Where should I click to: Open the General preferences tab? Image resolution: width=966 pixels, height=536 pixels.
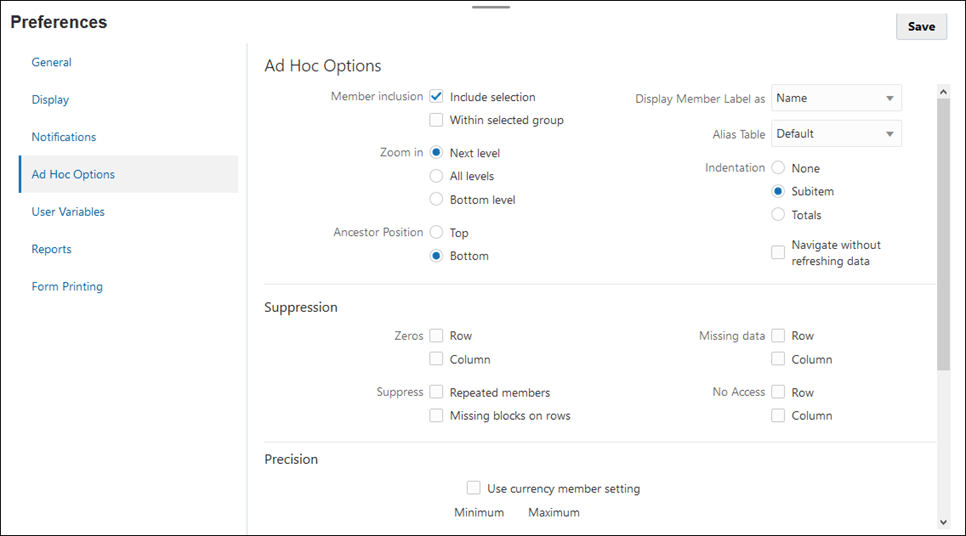tap(51, 62)
